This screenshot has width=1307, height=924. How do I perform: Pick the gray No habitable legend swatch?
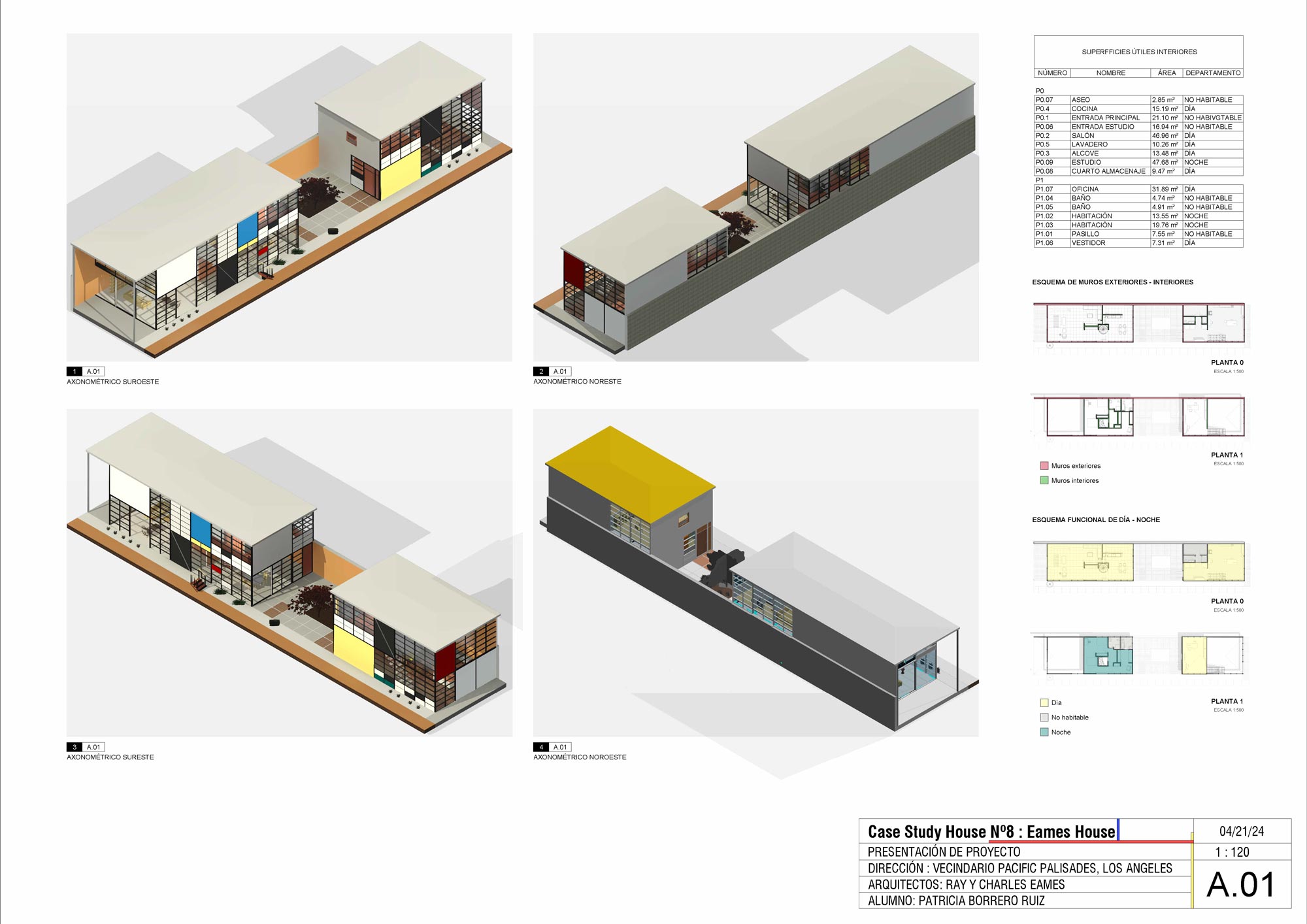1044,718
